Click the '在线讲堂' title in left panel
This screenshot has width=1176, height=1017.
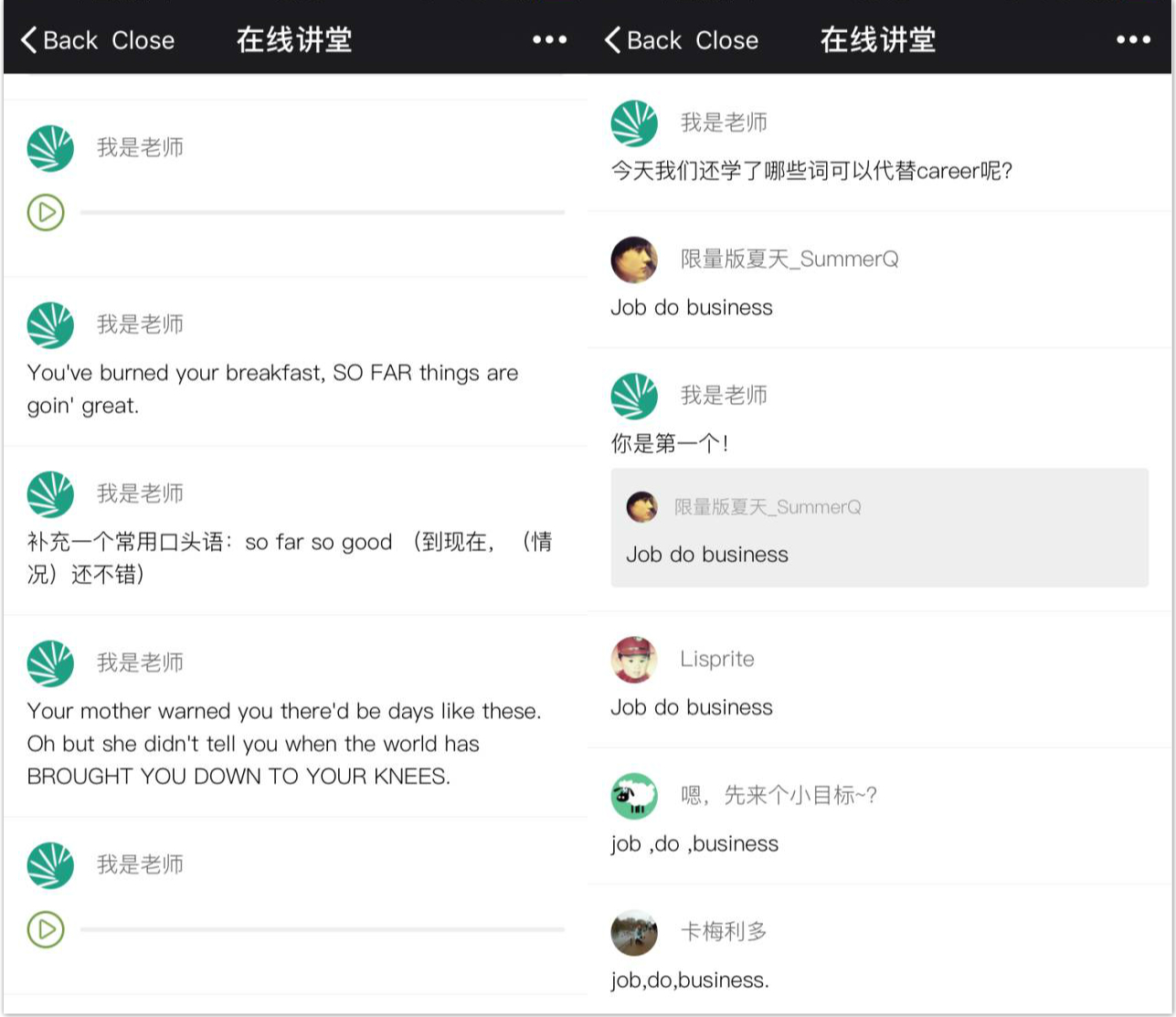point(294,40)
